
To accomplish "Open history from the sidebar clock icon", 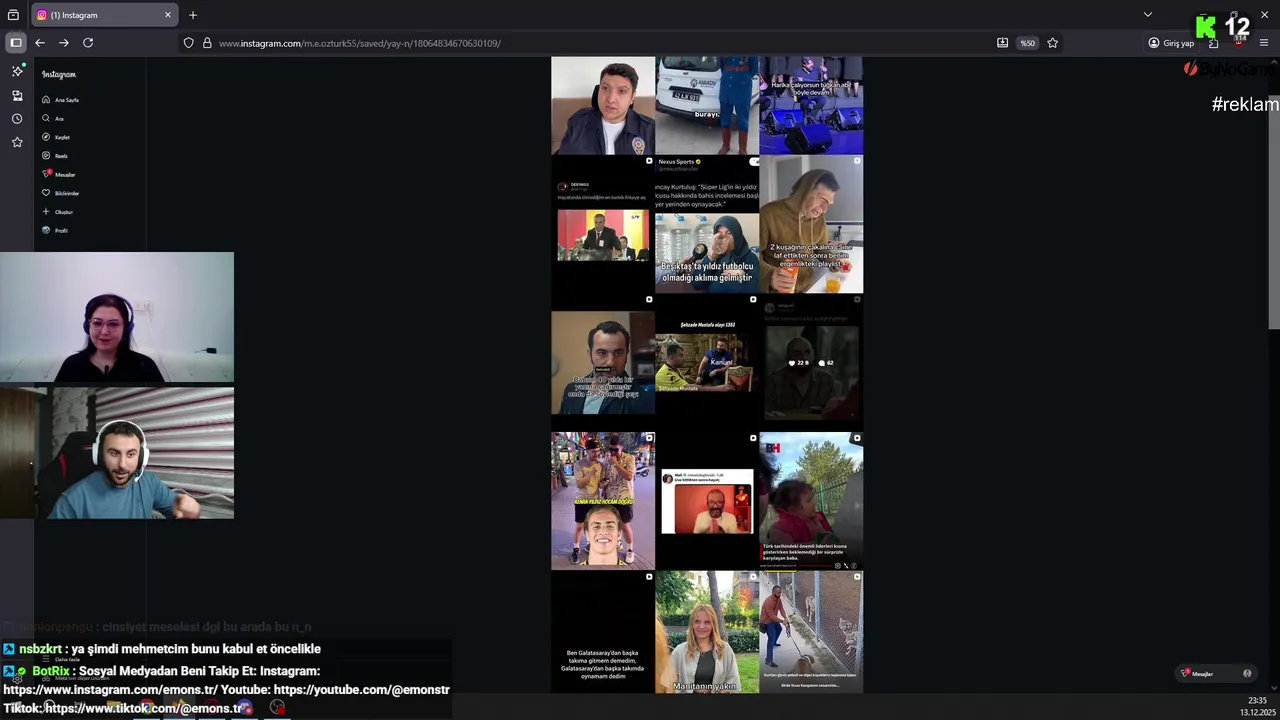I will 17,119.
